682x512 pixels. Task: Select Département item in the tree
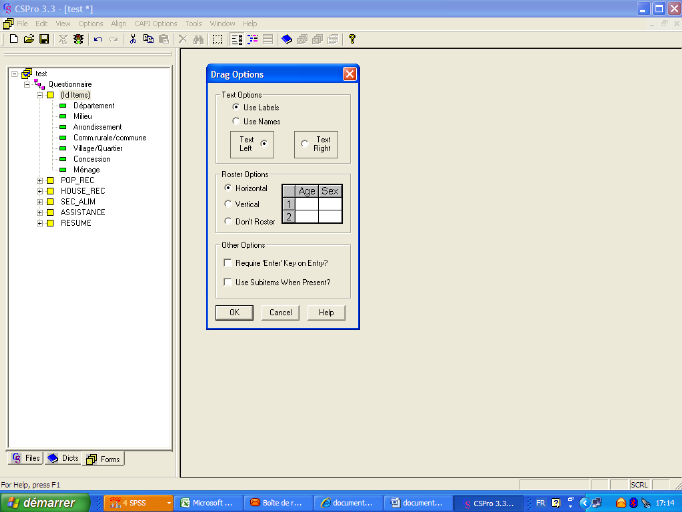[x=93, y=105]
